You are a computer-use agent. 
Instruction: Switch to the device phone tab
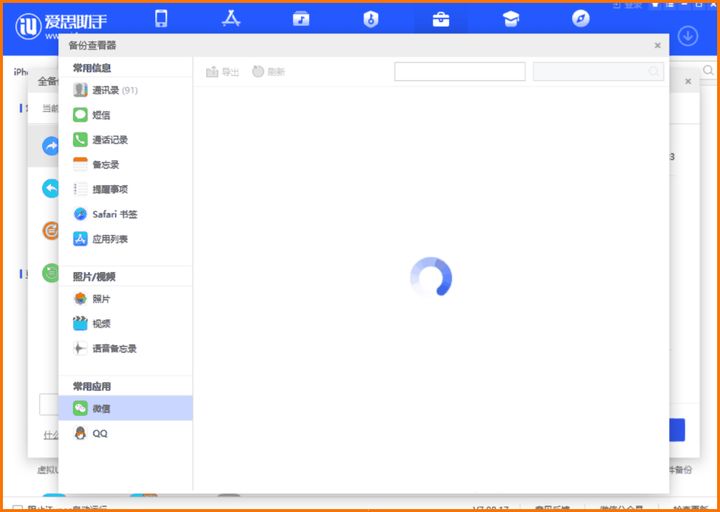161,19
